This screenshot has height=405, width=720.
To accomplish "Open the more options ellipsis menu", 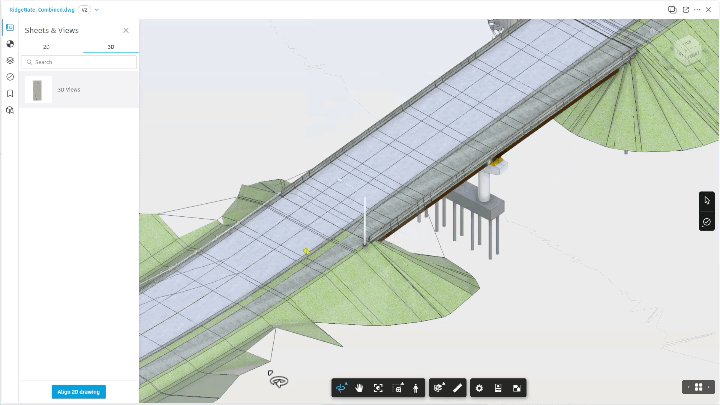I will [697, 10].
